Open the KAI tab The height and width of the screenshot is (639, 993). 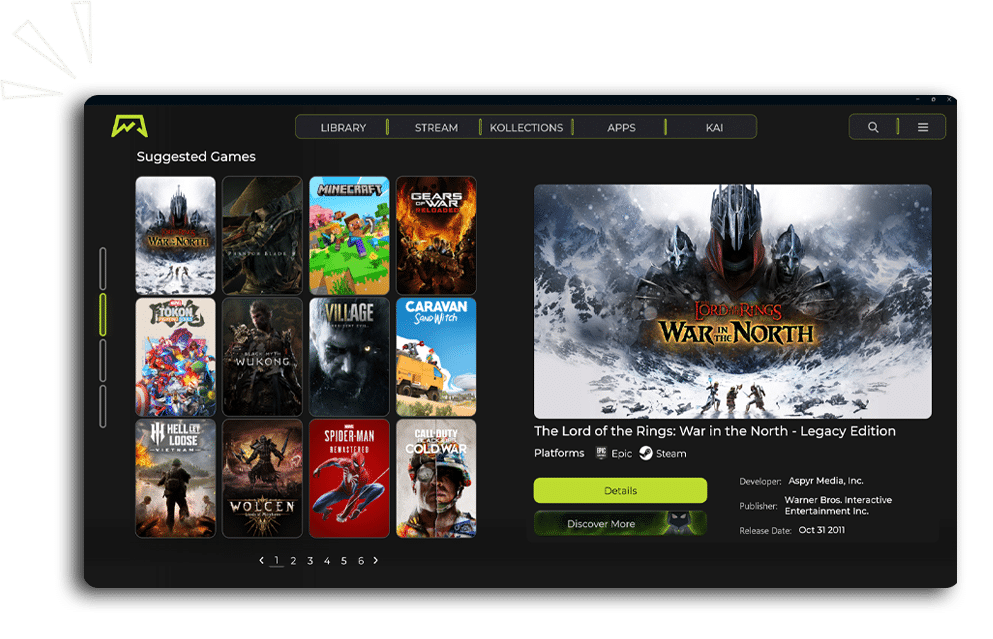[714, 127]
